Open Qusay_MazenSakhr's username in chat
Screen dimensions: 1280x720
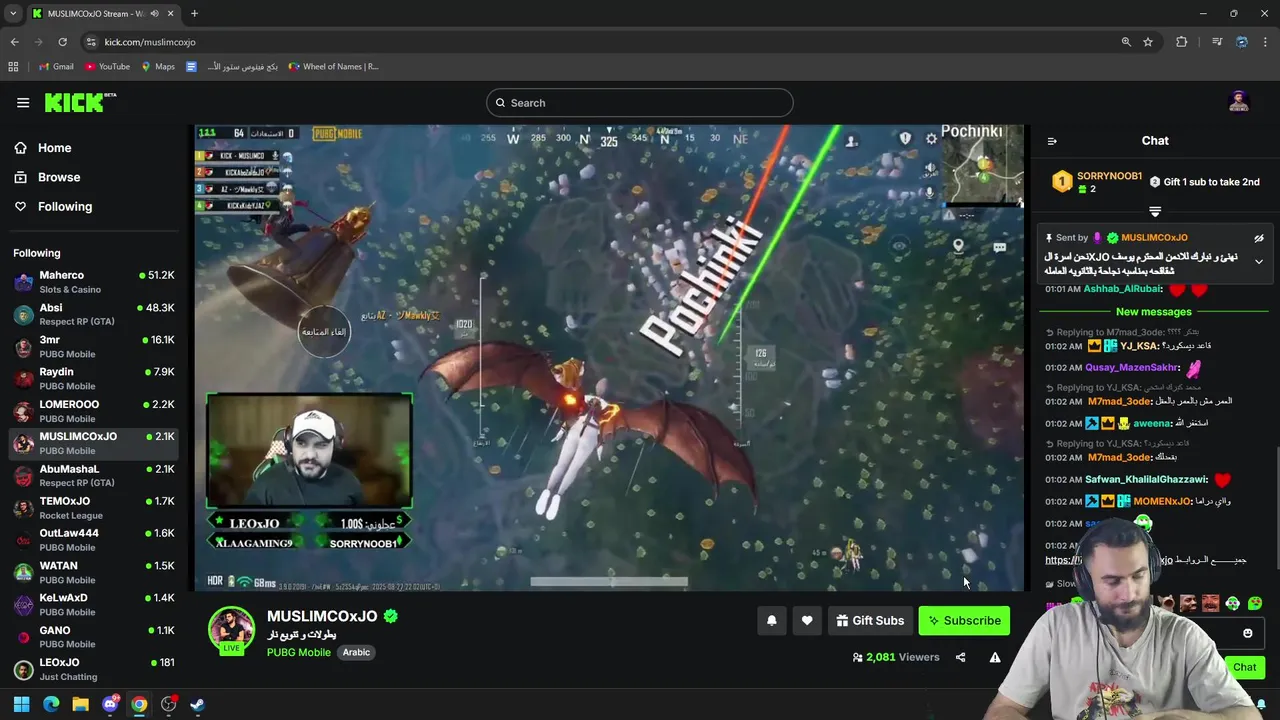coord(1132,368)
